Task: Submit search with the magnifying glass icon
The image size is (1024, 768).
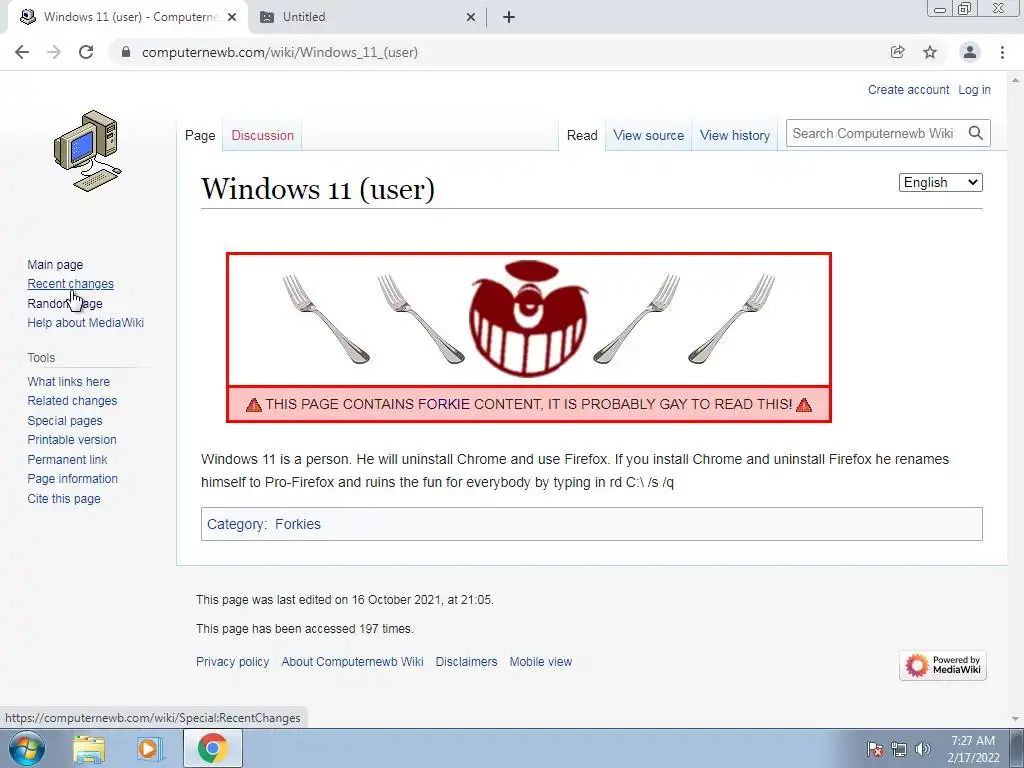Action: point(976,133)
